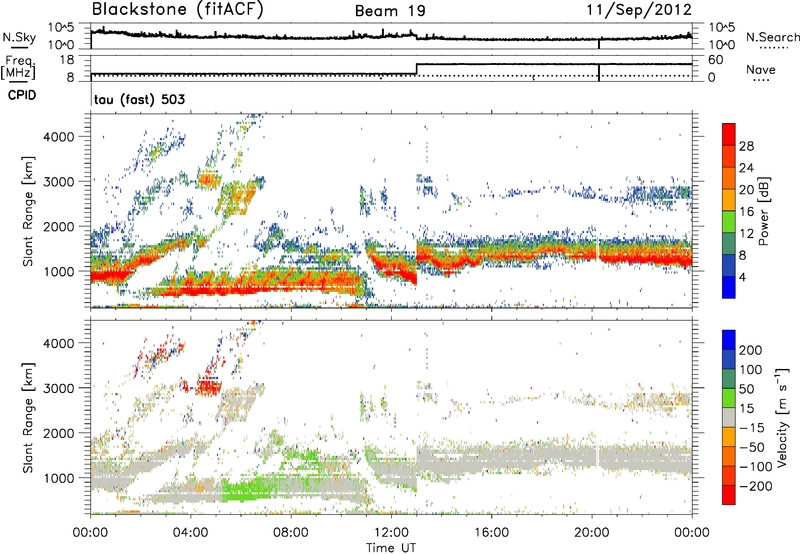Click the '12:00' time axis label
Viewport: 800px width, 554px height.
tap(391, 533)
